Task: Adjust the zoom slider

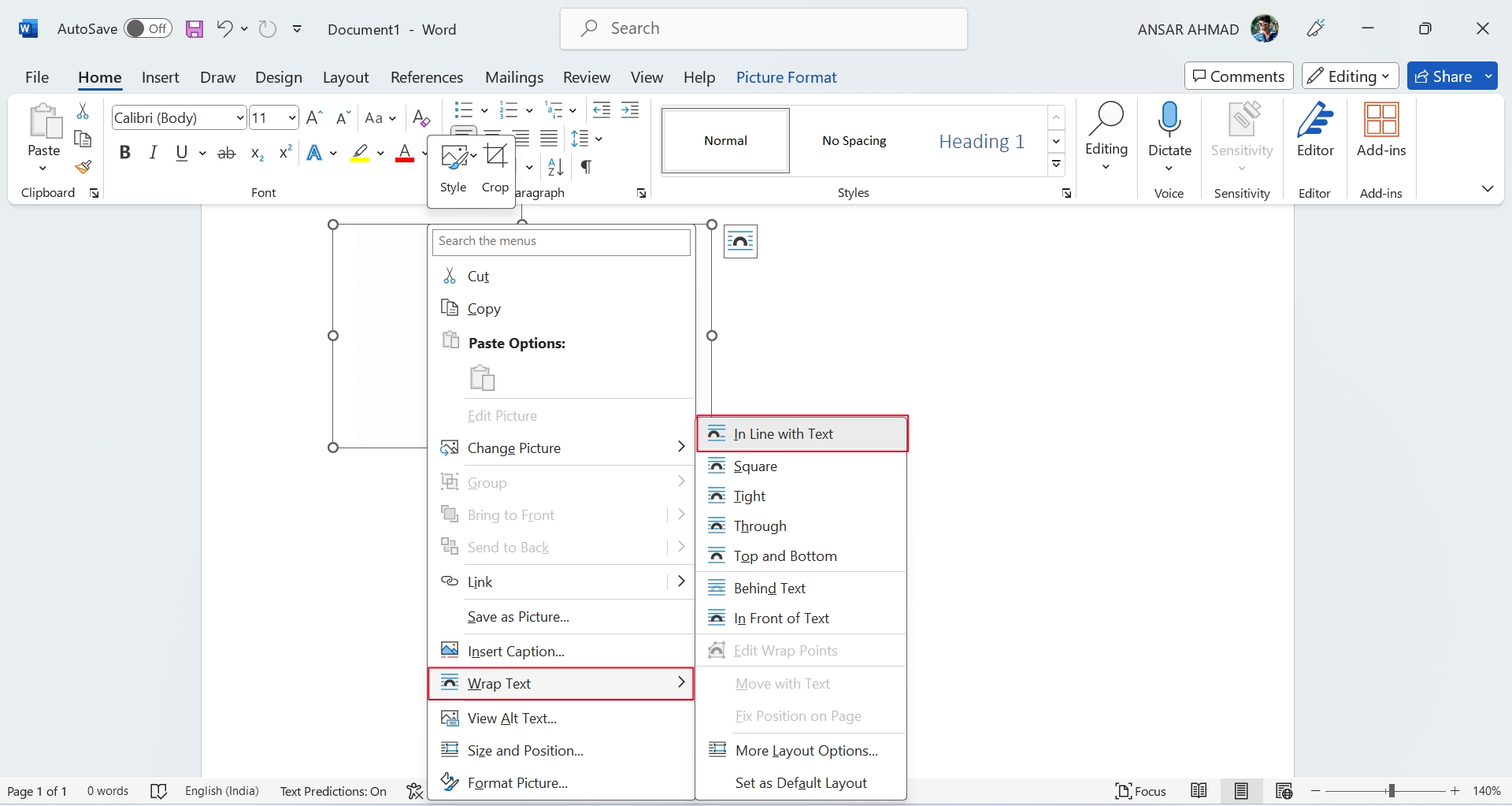Action: (1390, 791)
